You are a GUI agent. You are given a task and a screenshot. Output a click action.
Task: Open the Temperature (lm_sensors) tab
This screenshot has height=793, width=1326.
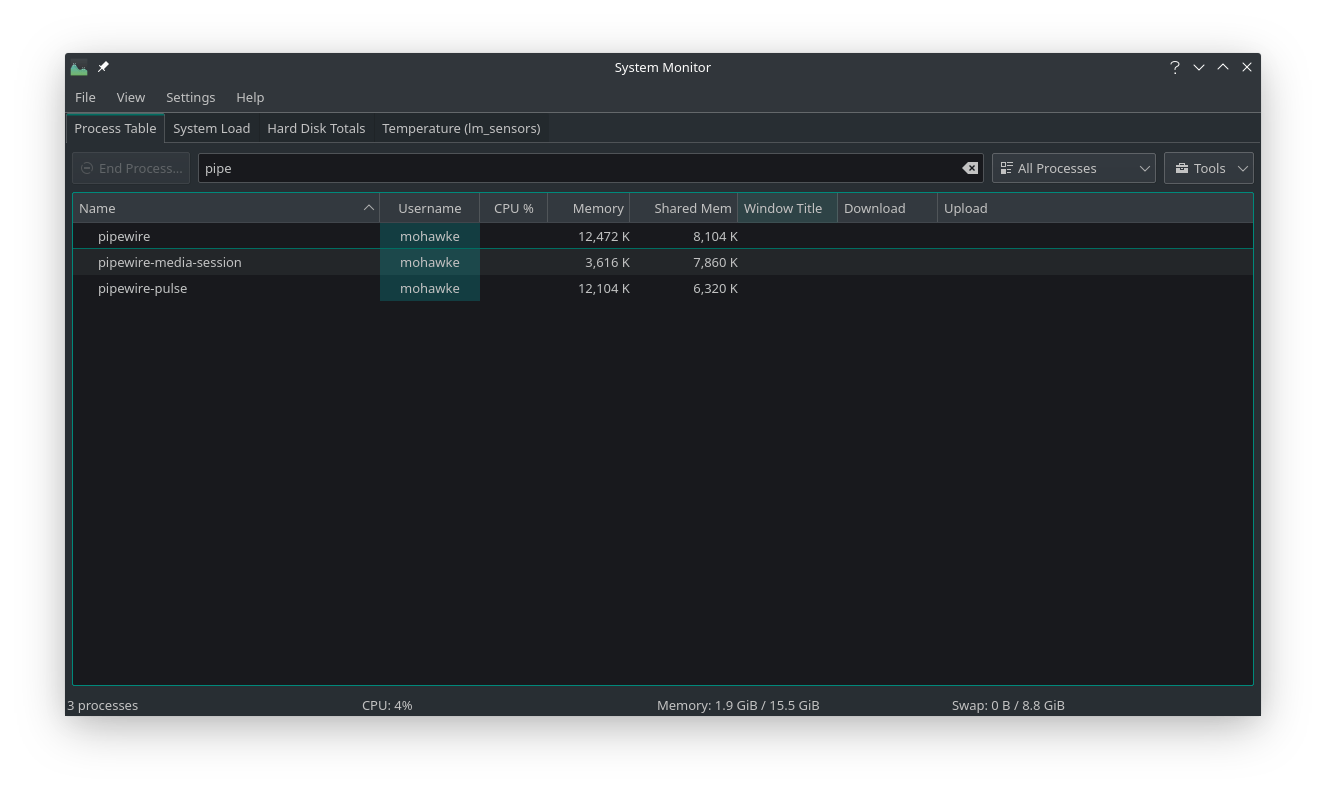point(461,128)
